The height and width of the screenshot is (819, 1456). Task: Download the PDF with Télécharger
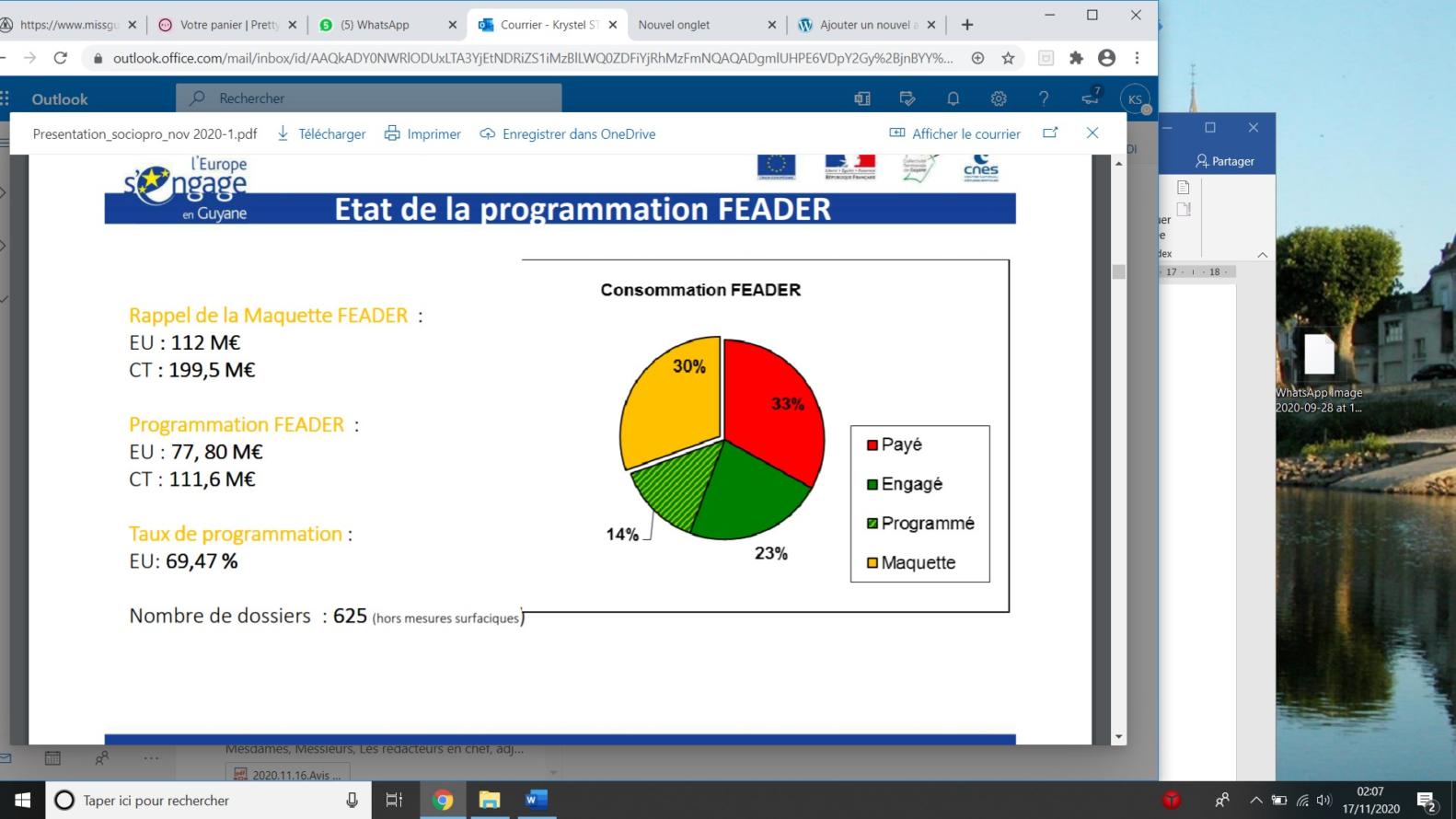[x=321, y=134]
